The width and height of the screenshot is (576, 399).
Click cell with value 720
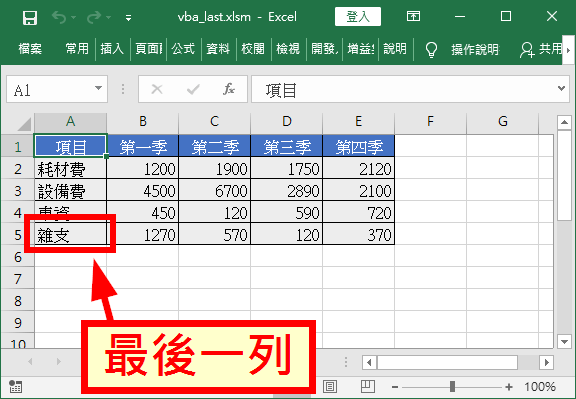[x=359, y=213]
